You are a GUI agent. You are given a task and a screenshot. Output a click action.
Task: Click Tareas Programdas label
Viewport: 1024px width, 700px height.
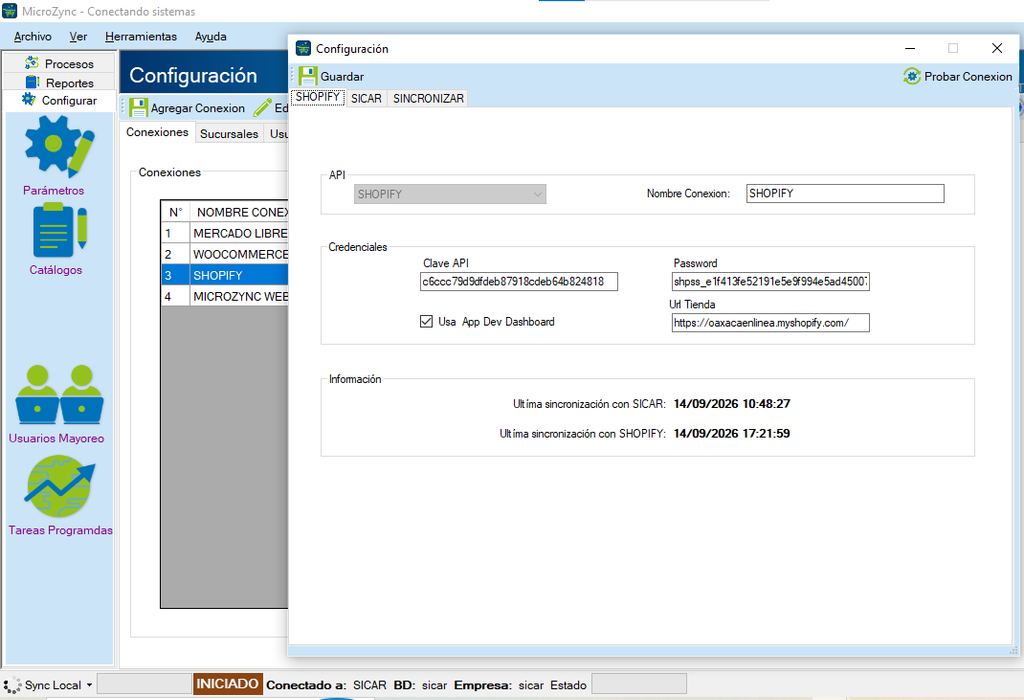[x=60, y=530]
